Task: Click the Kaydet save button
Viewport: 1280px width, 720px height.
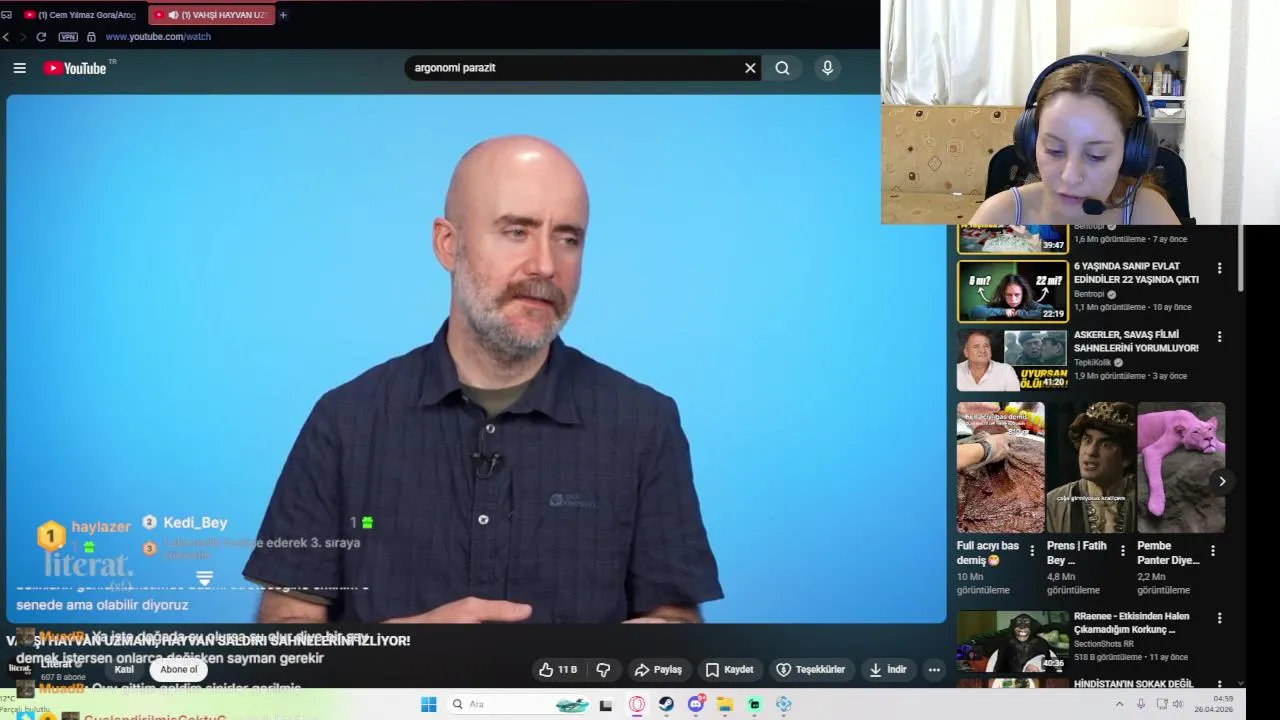Action: pos(729,670)
